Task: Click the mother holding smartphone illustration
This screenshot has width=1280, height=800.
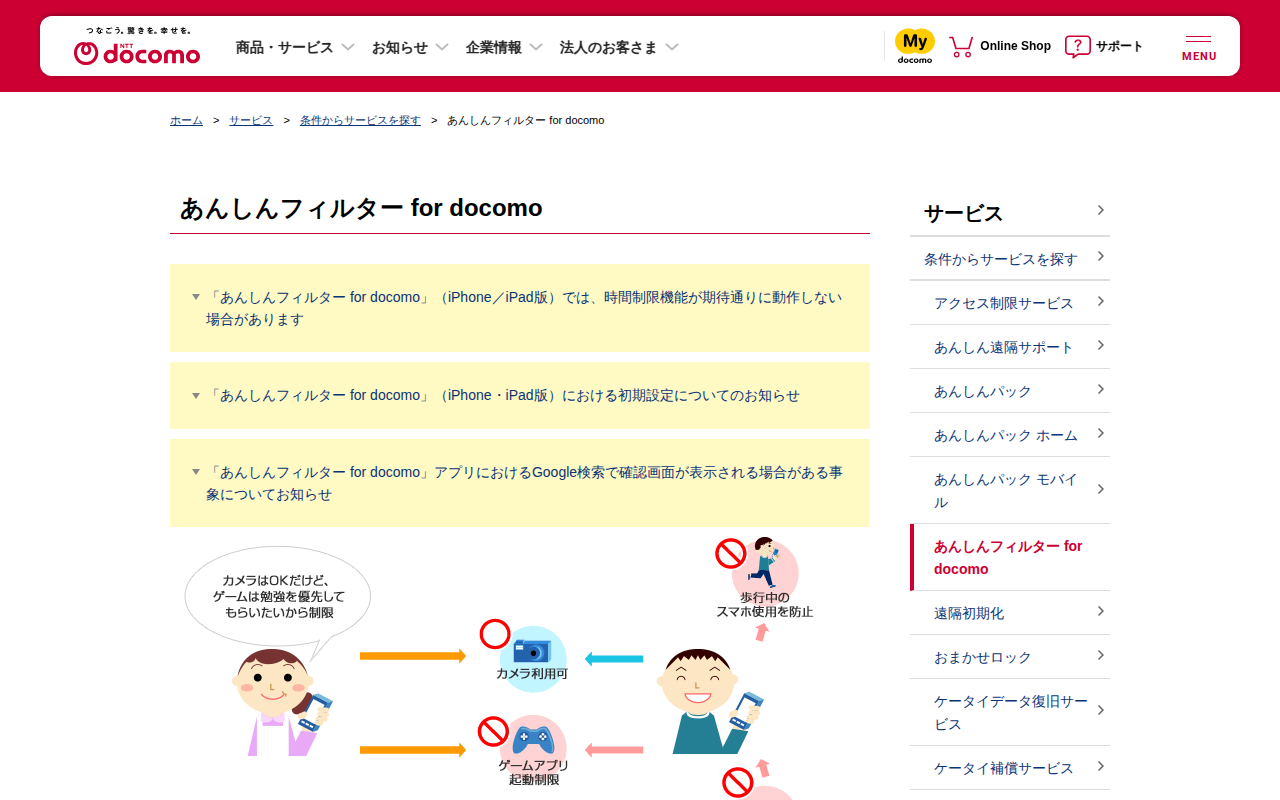Action: pyautogui.click(x=282, y=702)
